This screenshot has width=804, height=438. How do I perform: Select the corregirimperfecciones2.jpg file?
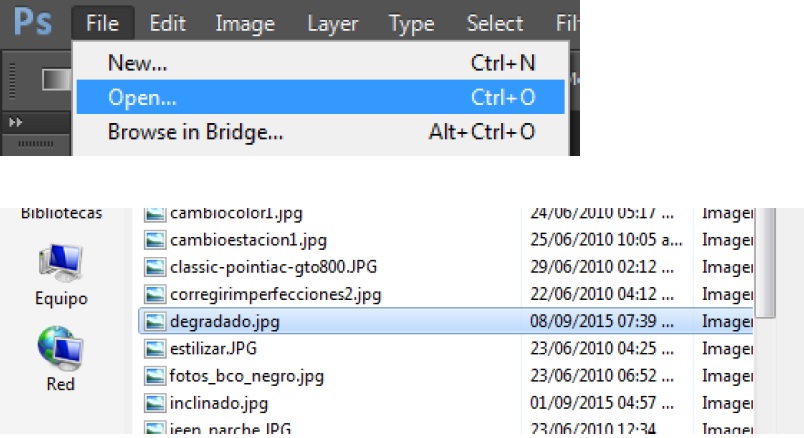pos(276,294)
